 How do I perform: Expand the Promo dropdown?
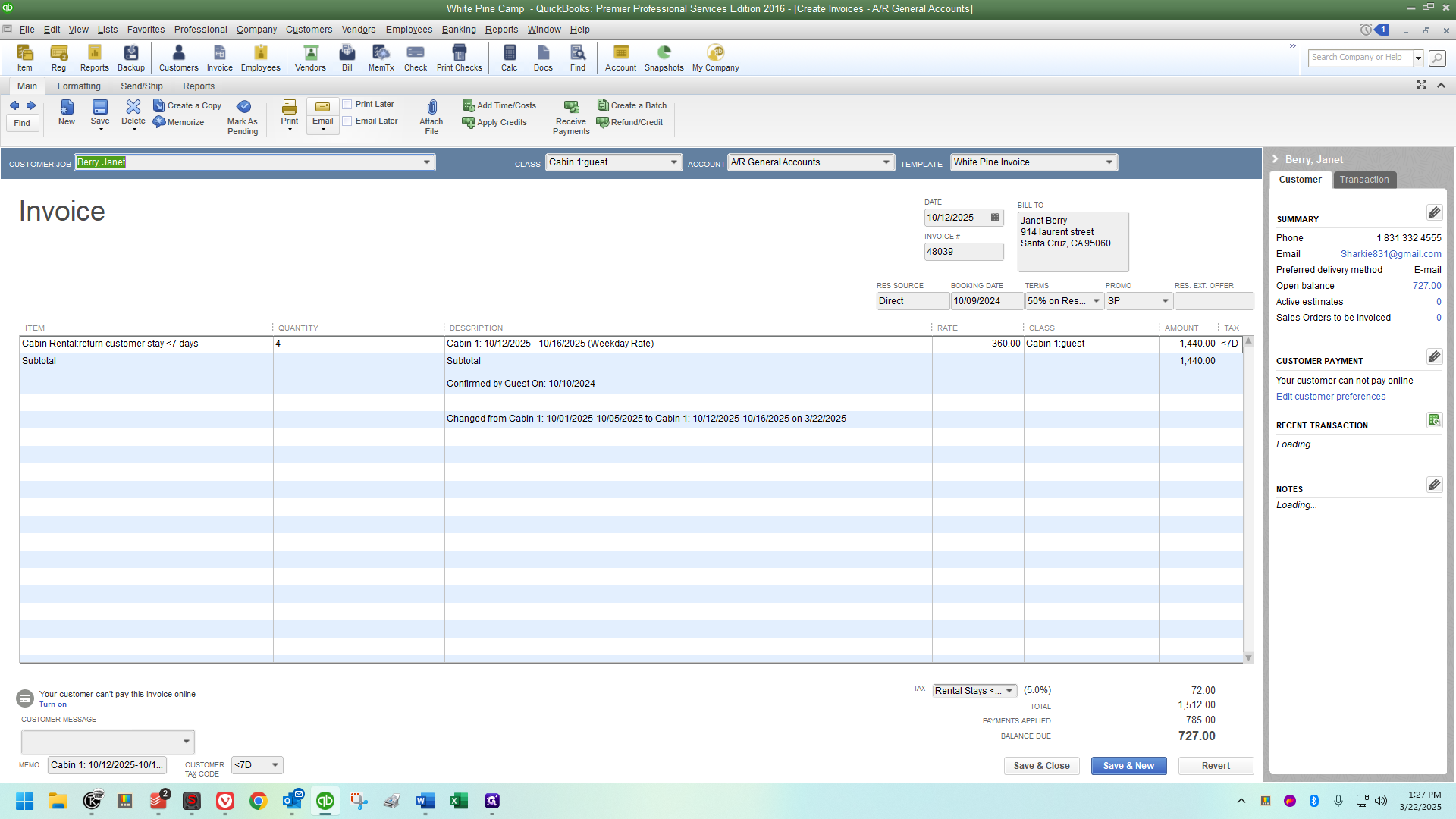(1166, 301)
